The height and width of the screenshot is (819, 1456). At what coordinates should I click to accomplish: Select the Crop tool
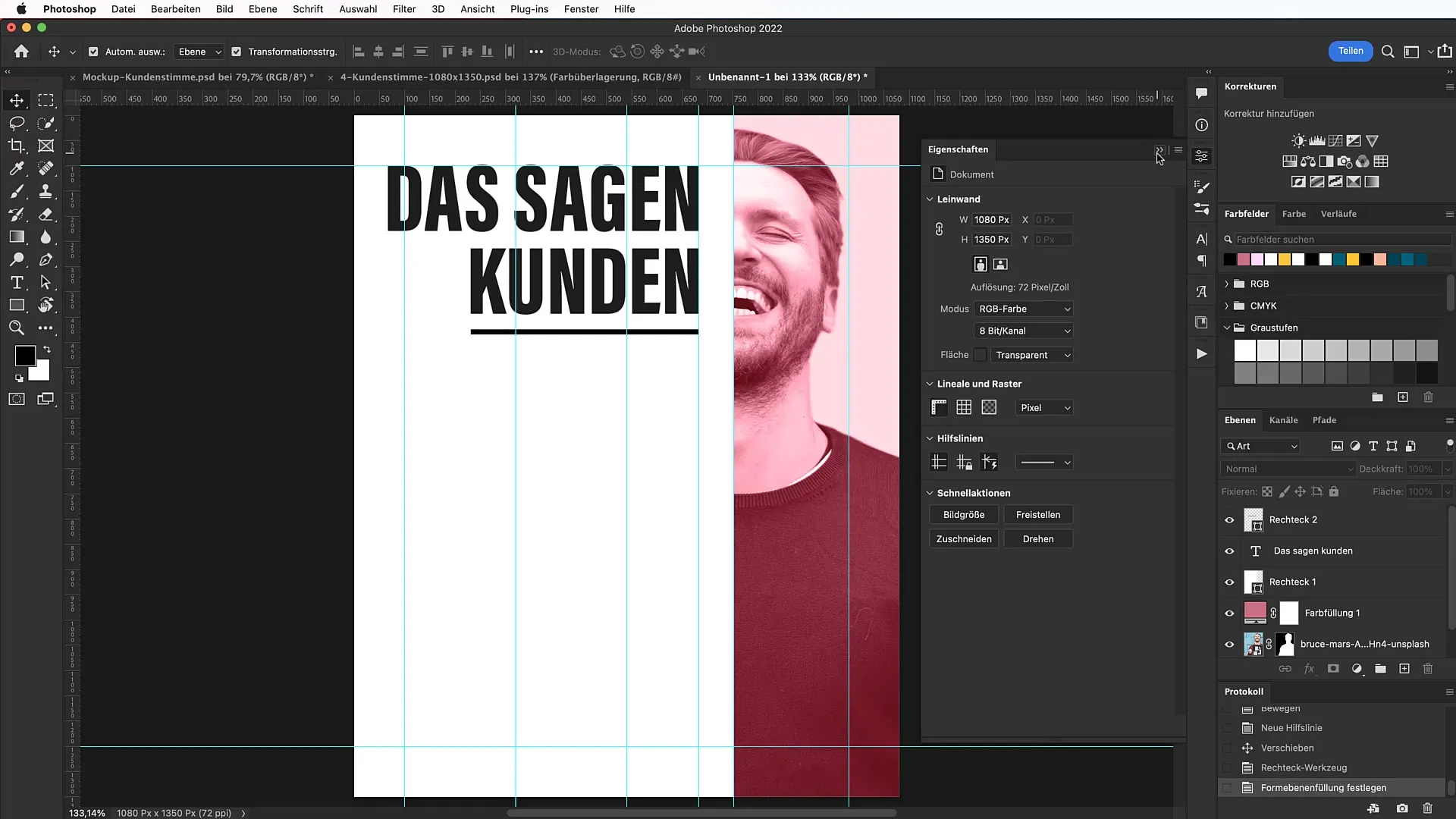(x=15, y=145)
